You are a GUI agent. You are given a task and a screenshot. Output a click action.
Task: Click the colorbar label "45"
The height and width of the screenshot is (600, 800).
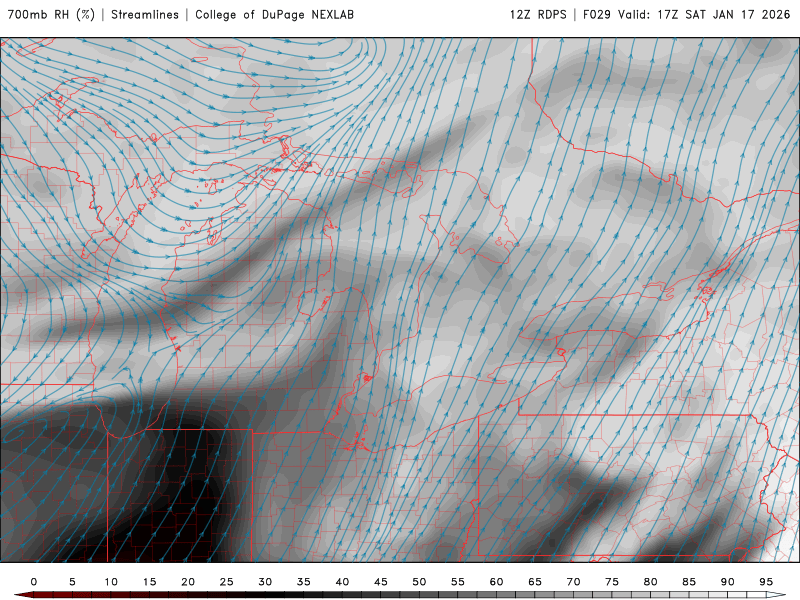[381, 582]
